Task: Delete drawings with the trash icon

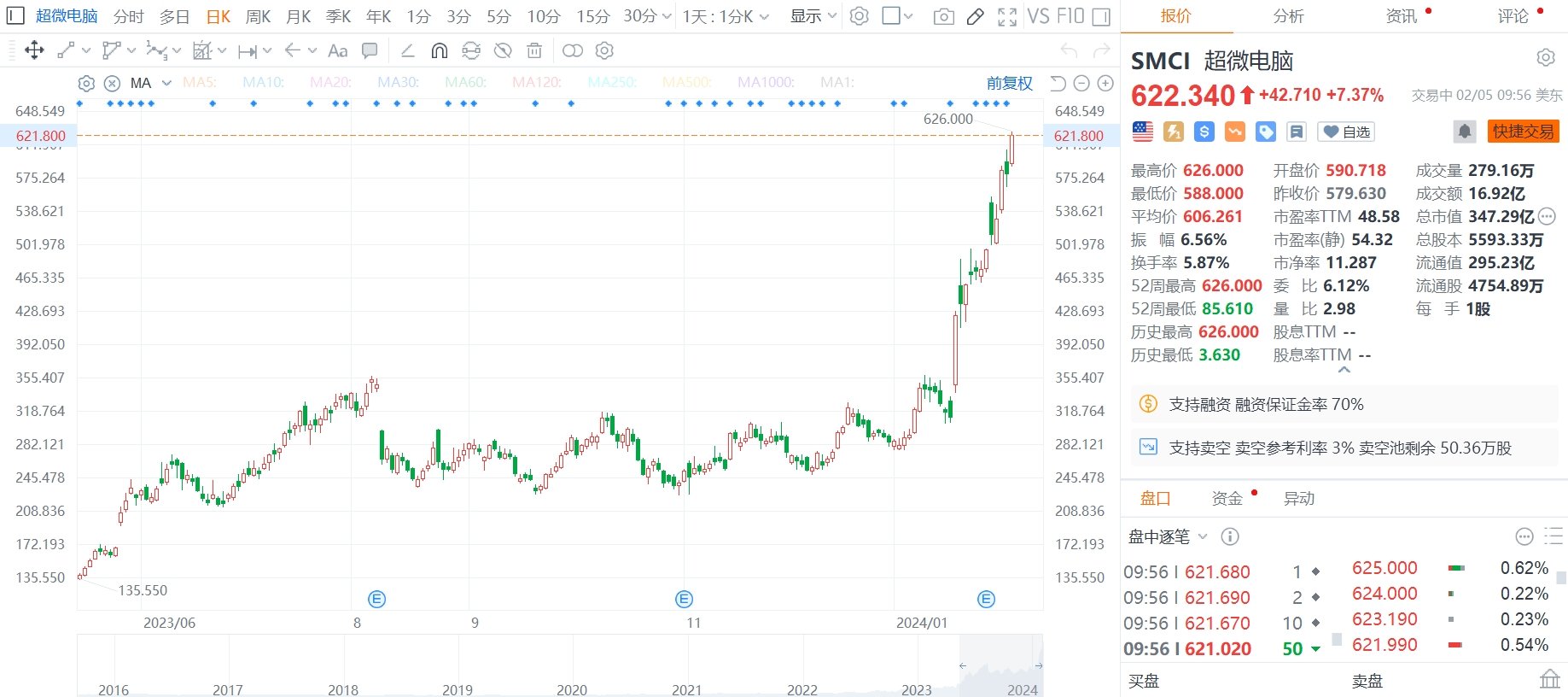Action: [534, 50]
